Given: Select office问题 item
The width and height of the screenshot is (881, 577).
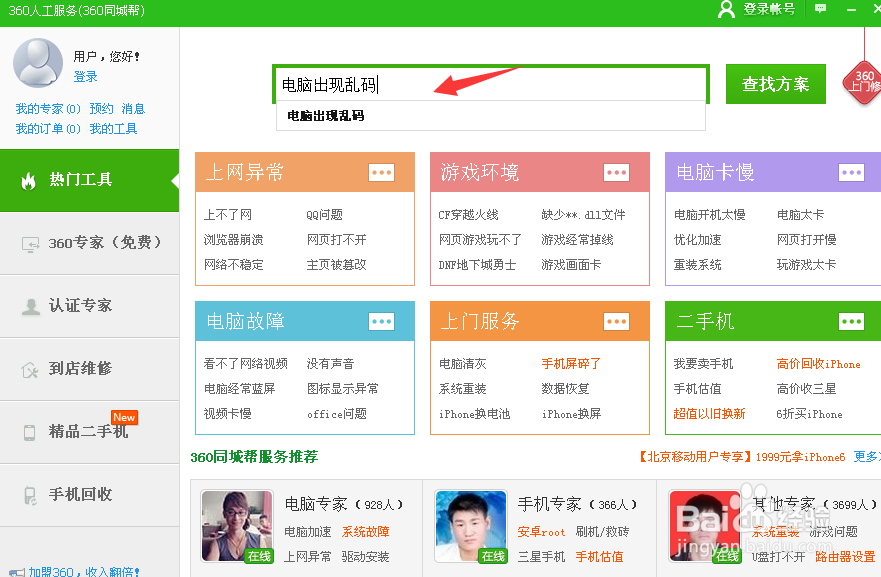Looking at the screenshot, I should pos(337,414).
